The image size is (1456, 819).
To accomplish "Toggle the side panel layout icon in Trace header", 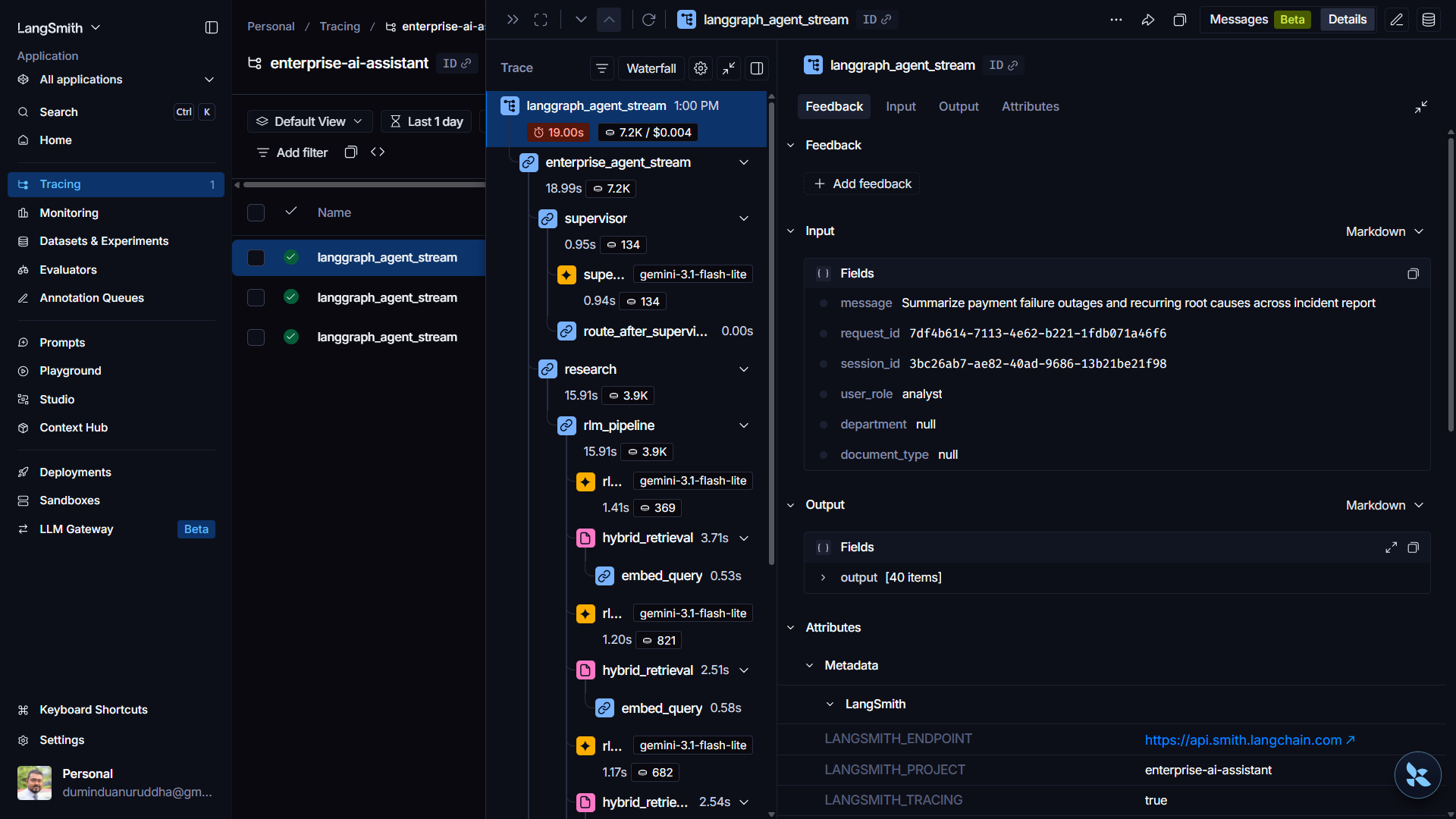I will pos(757,68).
